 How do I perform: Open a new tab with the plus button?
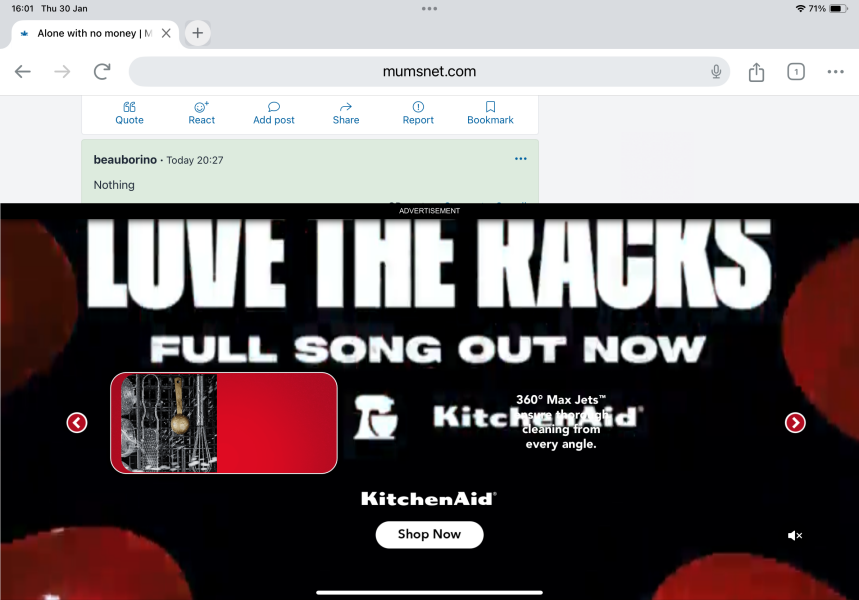coord(196,33)
